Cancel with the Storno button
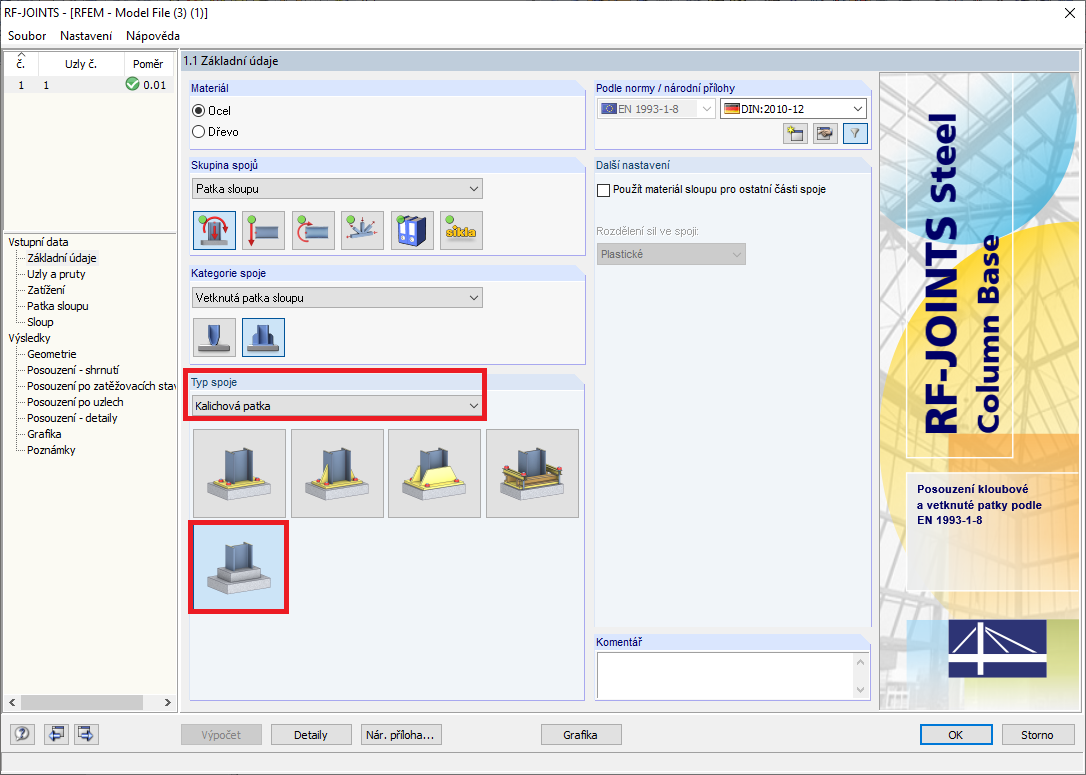The image size is (1086, 775). pos(1037,735)
